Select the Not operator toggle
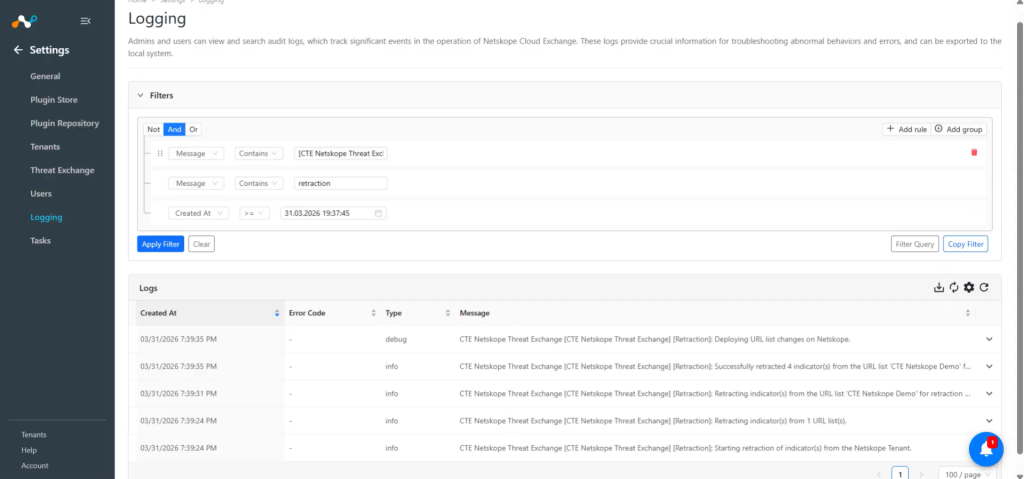This screenshot has width=1024, height=479. tap(153, 129)
